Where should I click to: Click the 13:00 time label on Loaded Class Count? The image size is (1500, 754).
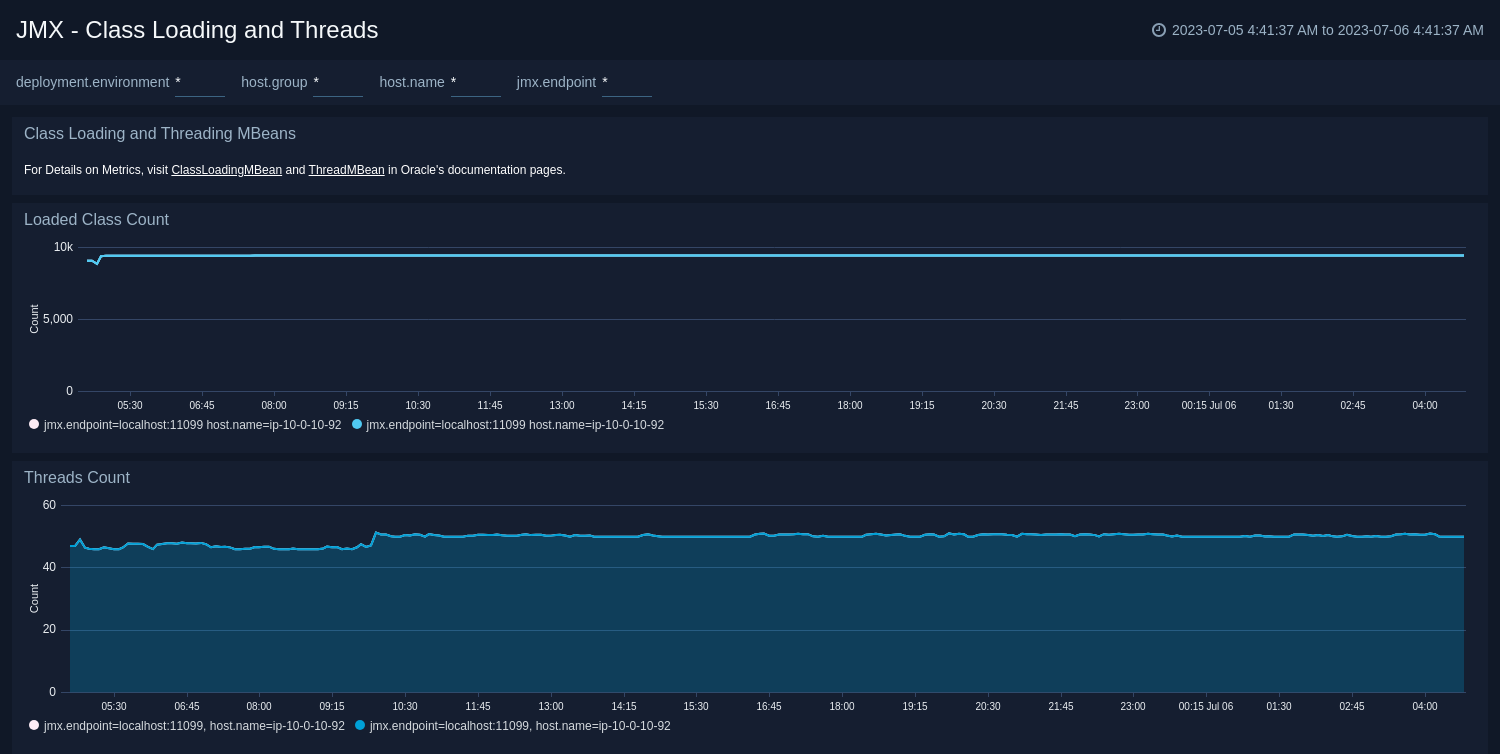tap(562, 405)
